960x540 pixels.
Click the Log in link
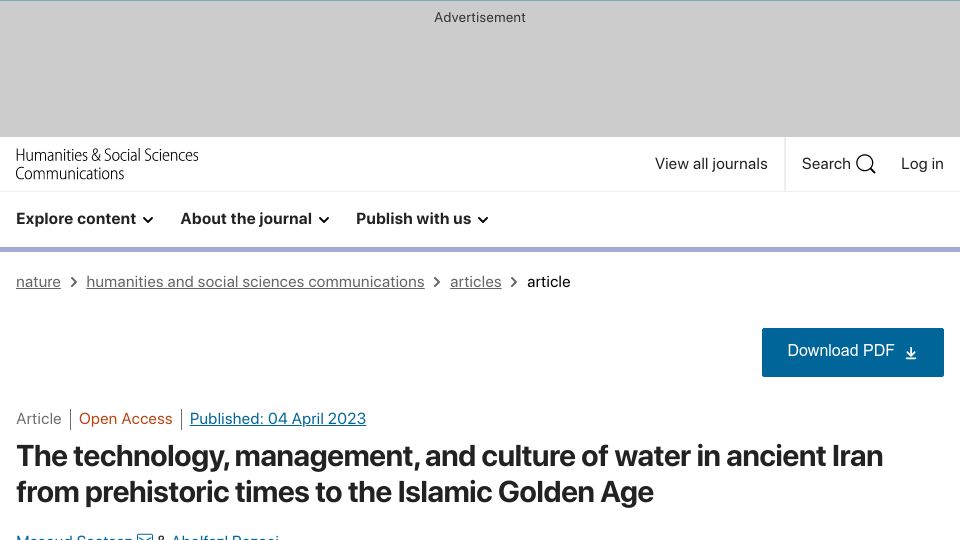[x=922, y=164]
